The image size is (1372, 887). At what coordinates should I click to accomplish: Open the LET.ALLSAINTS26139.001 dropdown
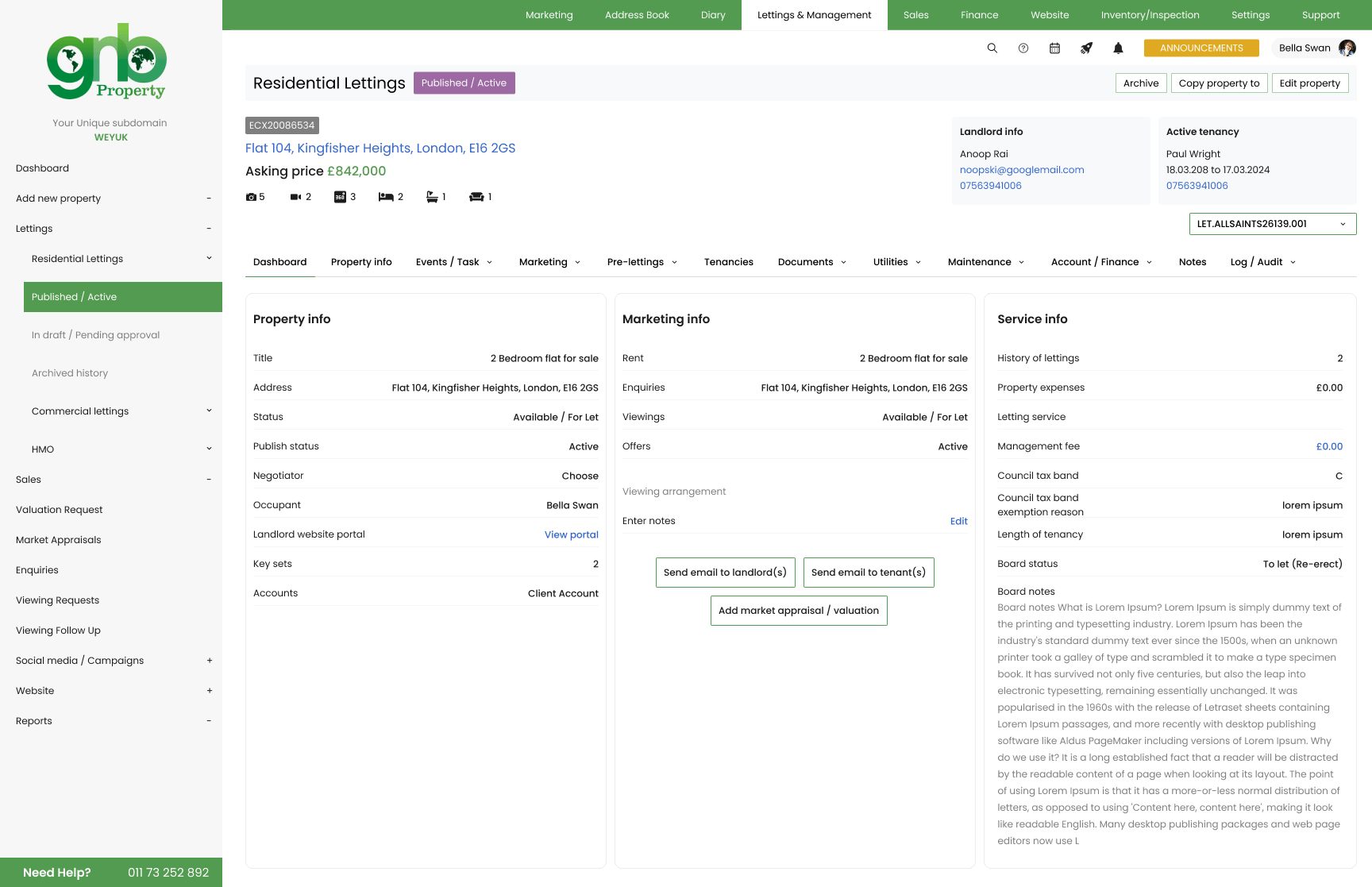[x=1272, y=224]
